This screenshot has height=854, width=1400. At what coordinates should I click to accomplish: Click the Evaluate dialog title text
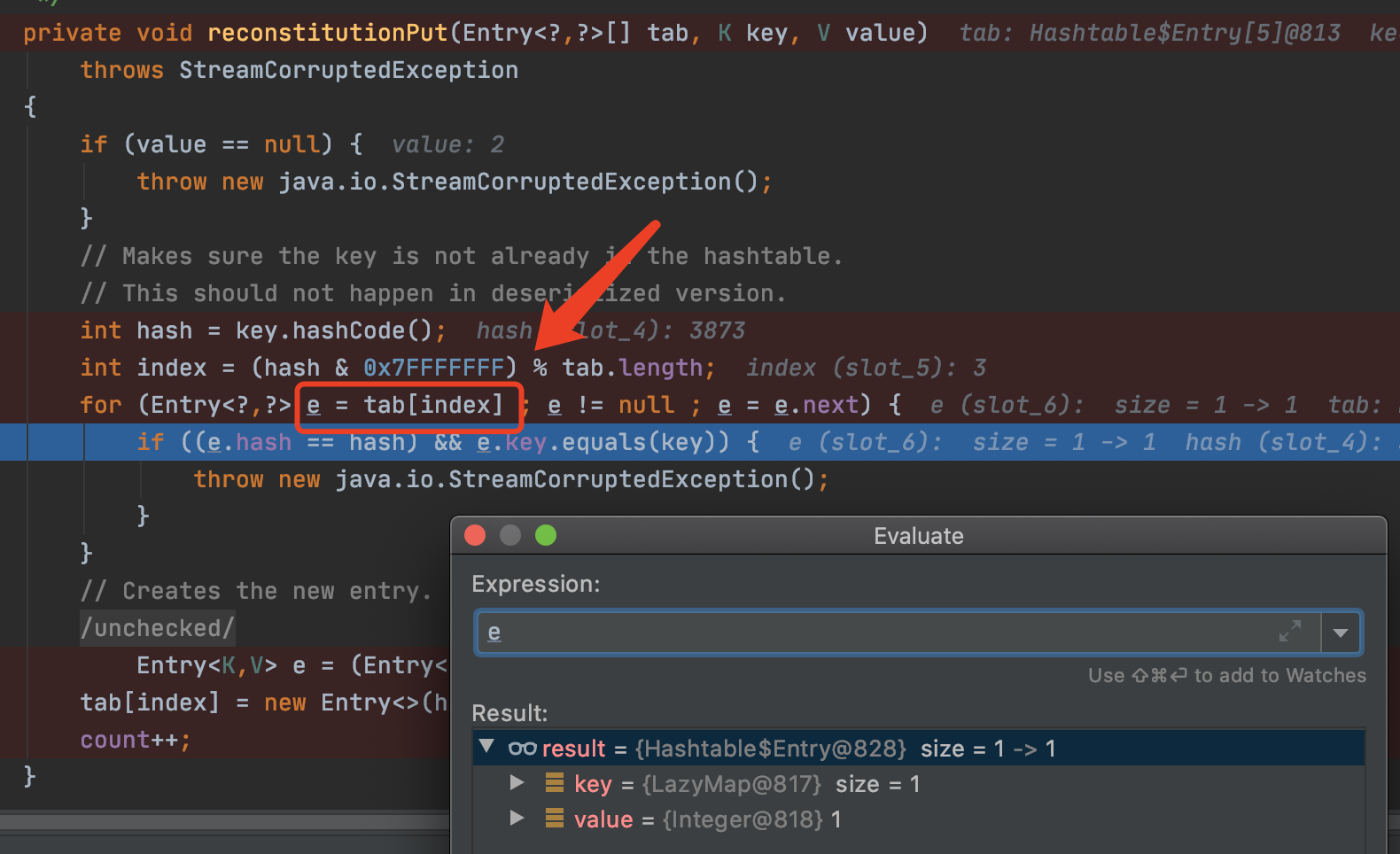click(918, 536)
